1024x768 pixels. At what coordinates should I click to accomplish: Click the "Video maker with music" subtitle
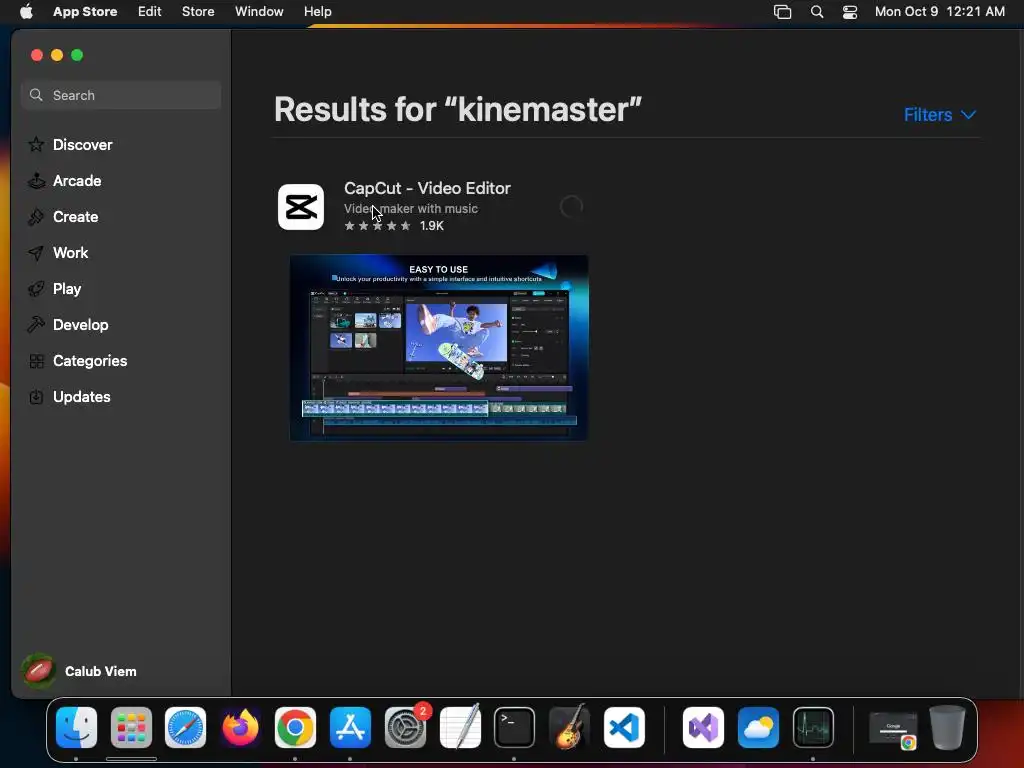411,208
